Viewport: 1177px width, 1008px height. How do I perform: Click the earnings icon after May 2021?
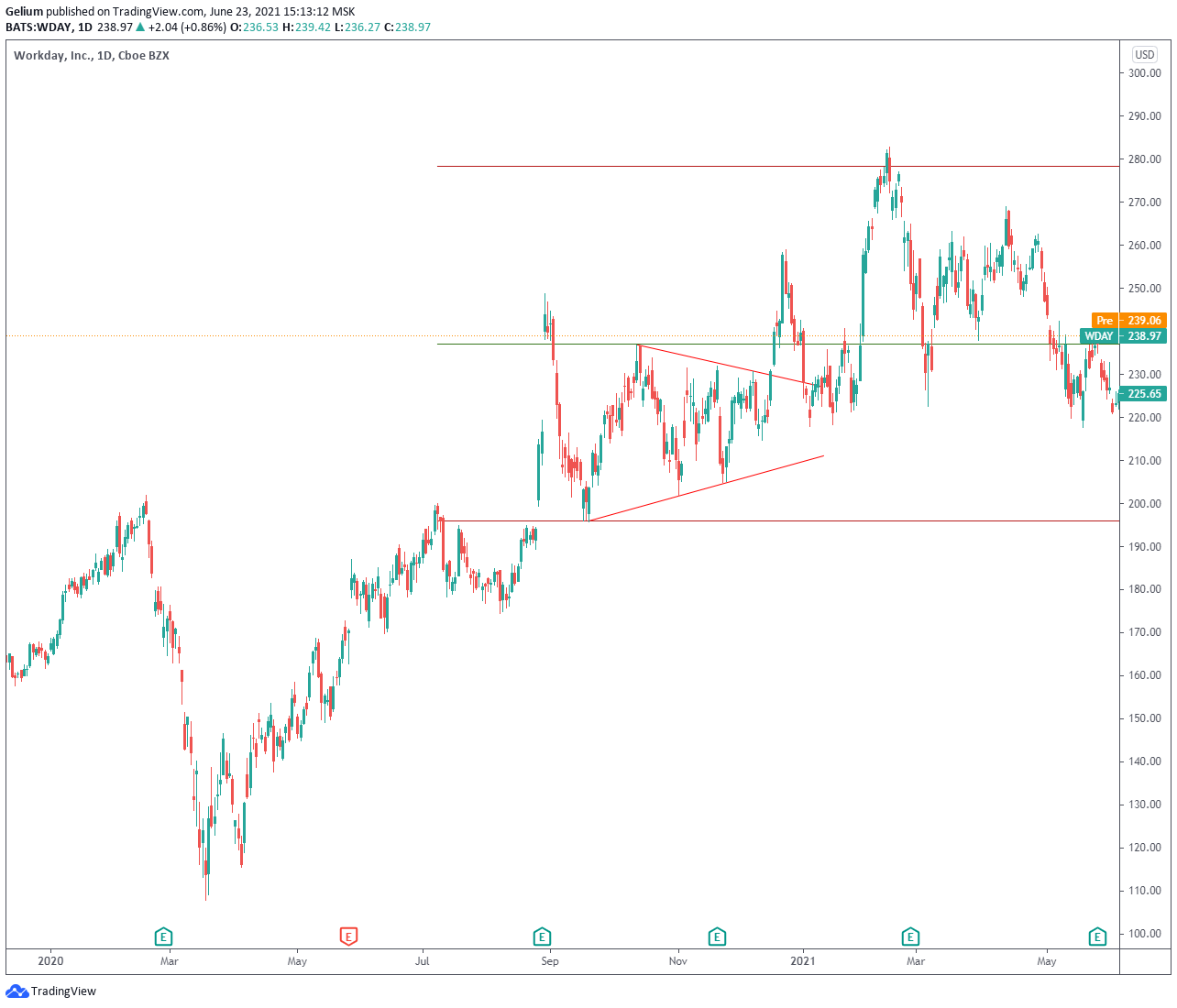click(1097, 937)
